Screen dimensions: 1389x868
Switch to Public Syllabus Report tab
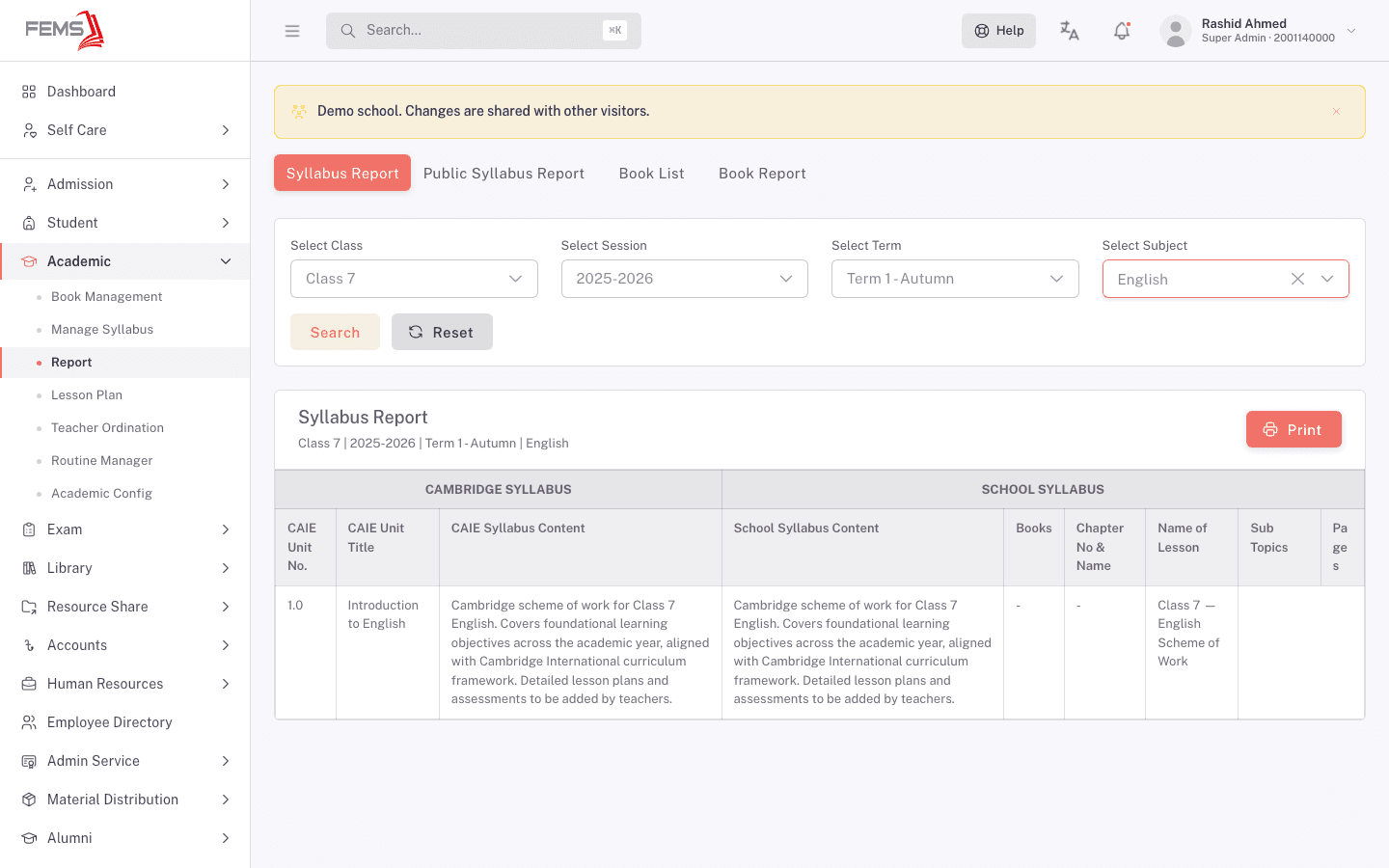pyautogui.click(x=504, y=174)
